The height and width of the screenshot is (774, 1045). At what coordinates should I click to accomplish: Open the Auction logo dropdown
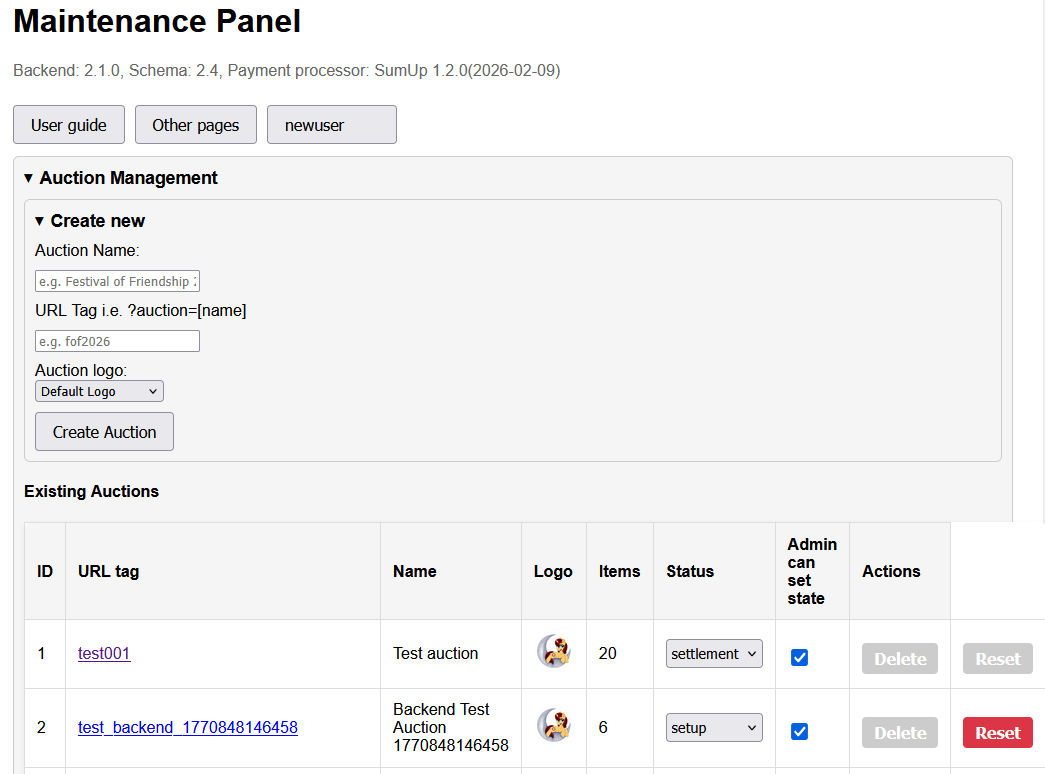pyautogui.click(x=99, y=391)
